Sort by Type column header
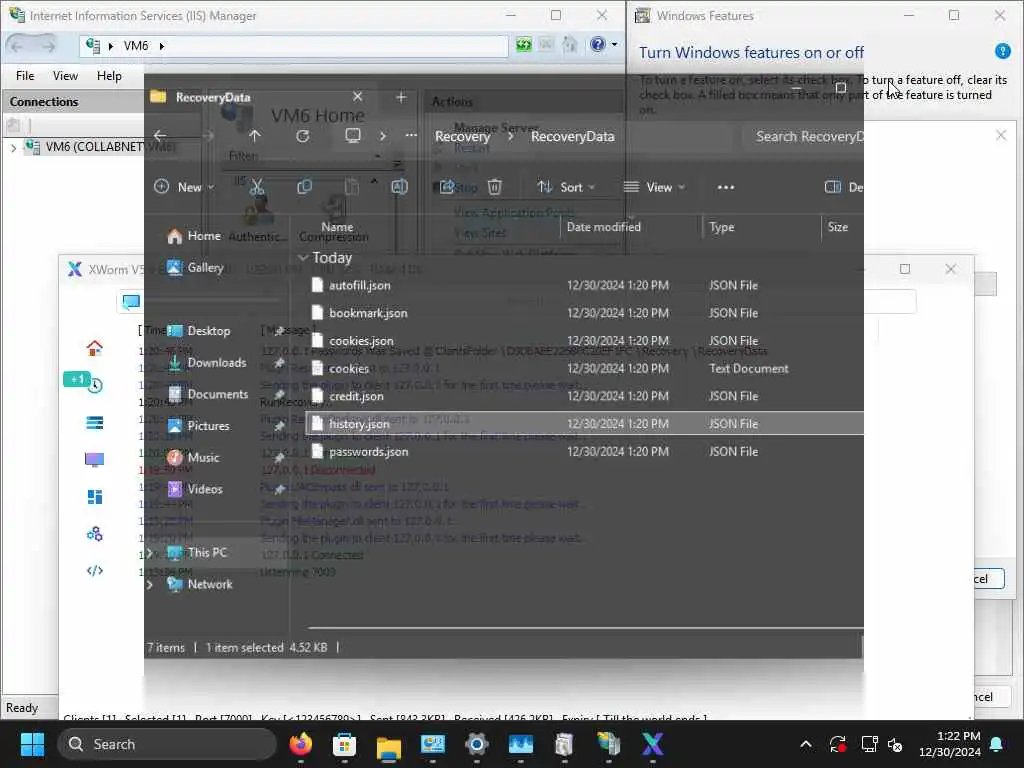The height and width of the screenshot is (768, 1024). (x=722, y=227)
